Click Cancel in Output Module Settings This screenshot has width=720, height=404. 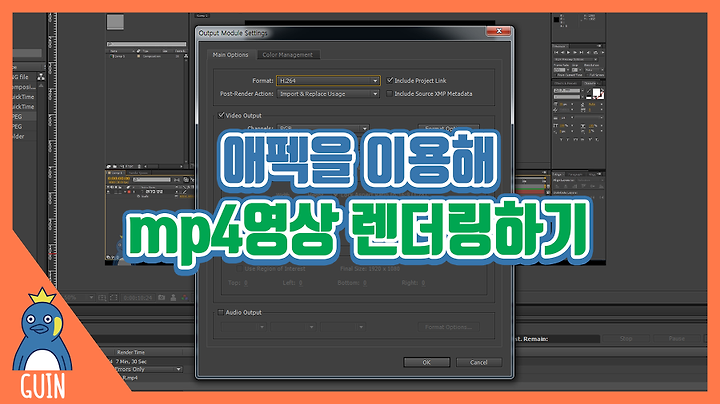pyautogui.click(x=478, y=362)
